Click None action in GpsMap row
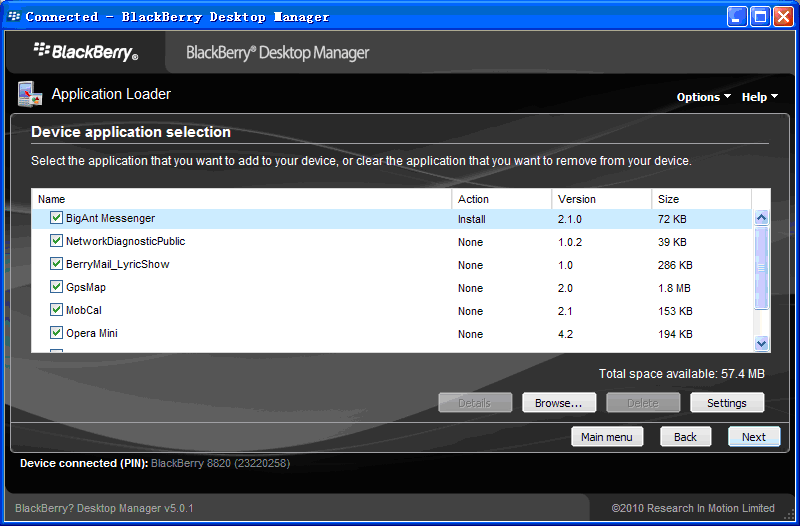Image resolution: width=800 pixels, height=526 pixels. (x=470, y=288)
